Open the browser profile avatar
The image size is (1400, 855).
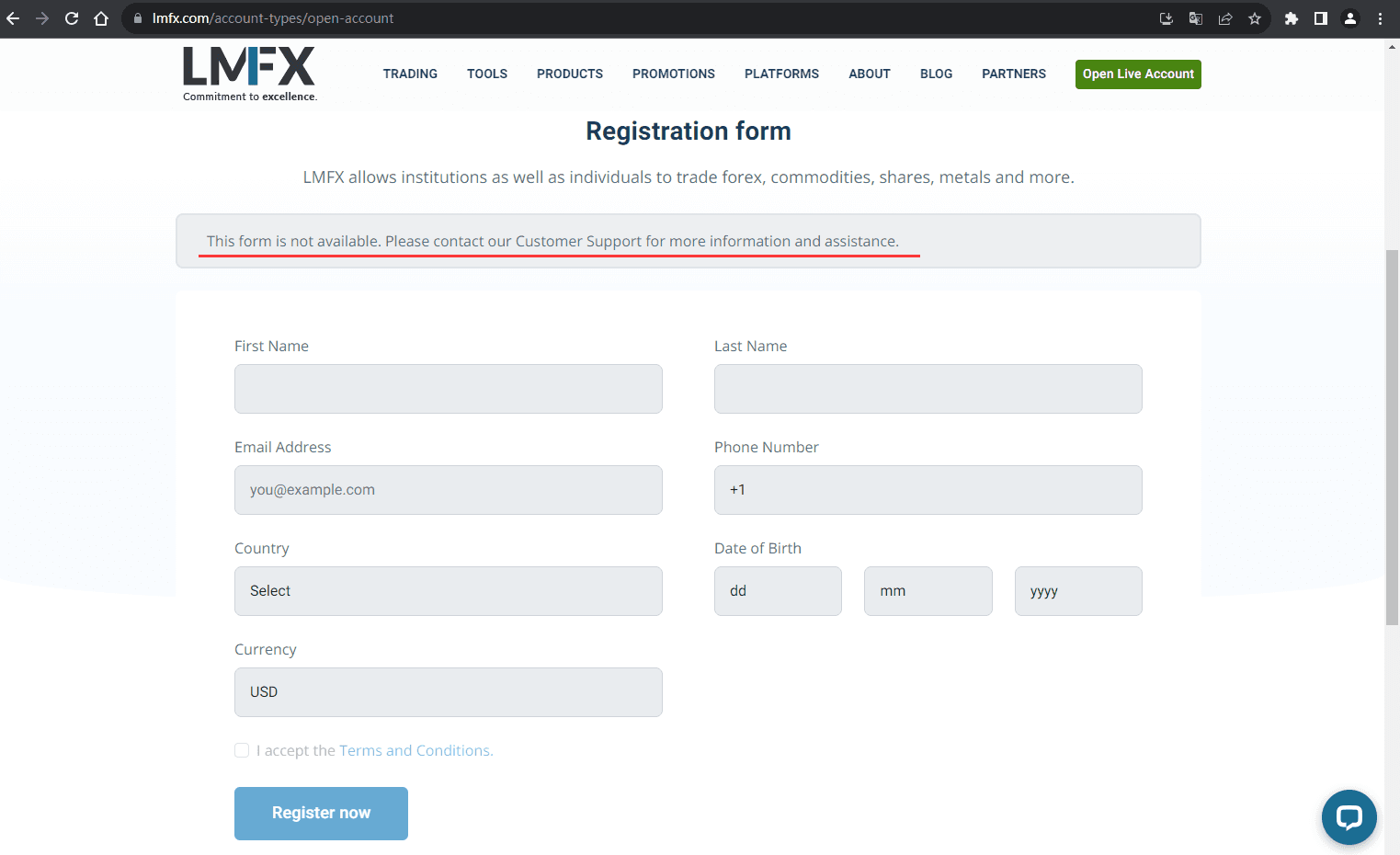point(1350,18)
